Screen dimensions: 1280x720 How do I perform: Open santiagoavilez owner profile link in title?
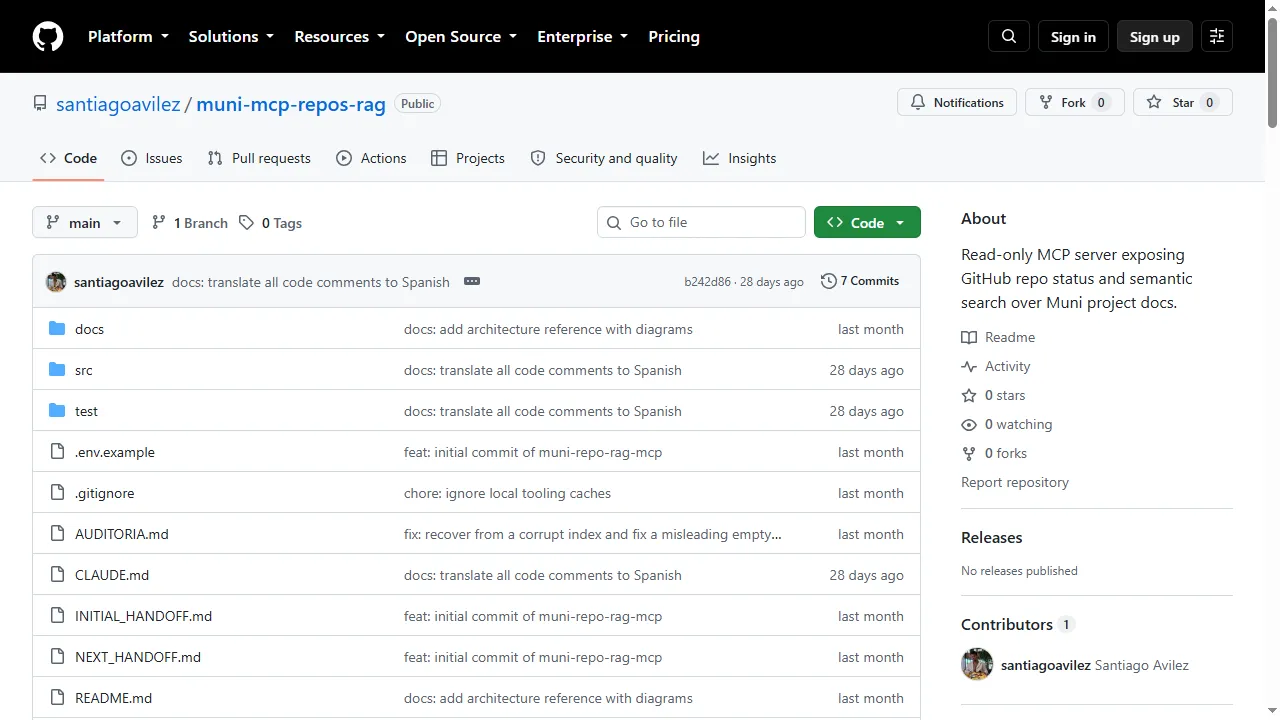tap(118, 104)
